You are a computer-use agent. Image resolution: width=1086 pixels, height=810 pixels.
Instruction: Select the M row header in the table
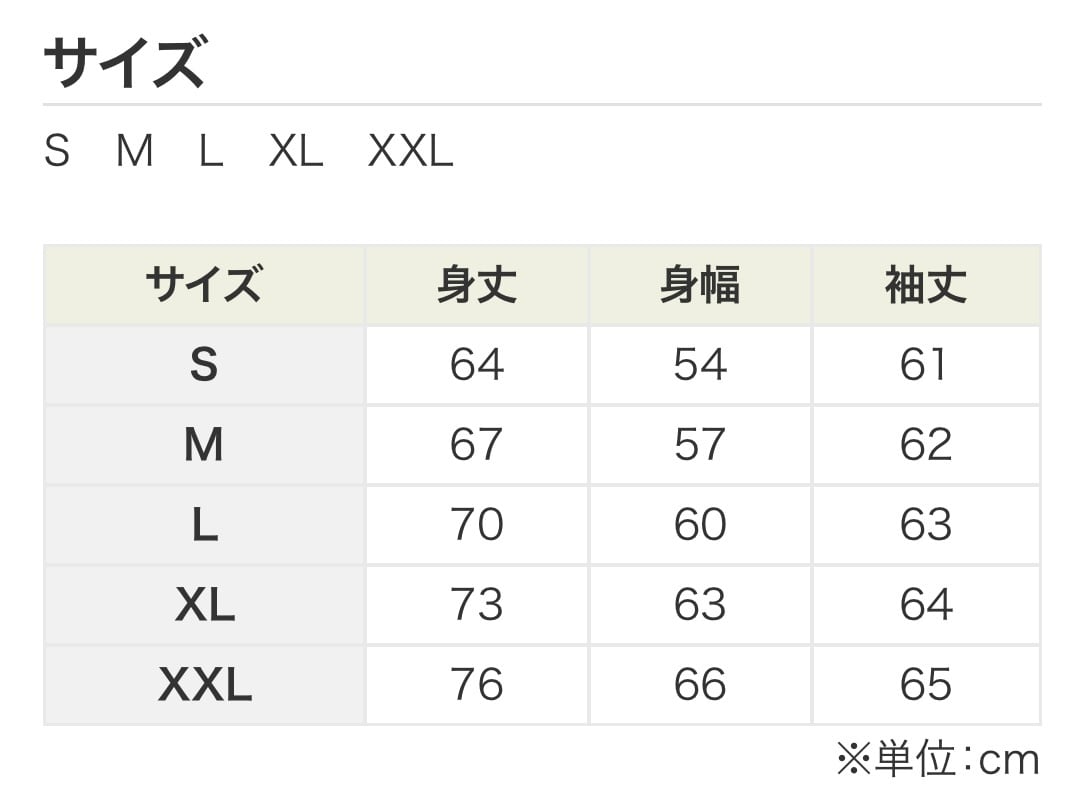(204, 445)
